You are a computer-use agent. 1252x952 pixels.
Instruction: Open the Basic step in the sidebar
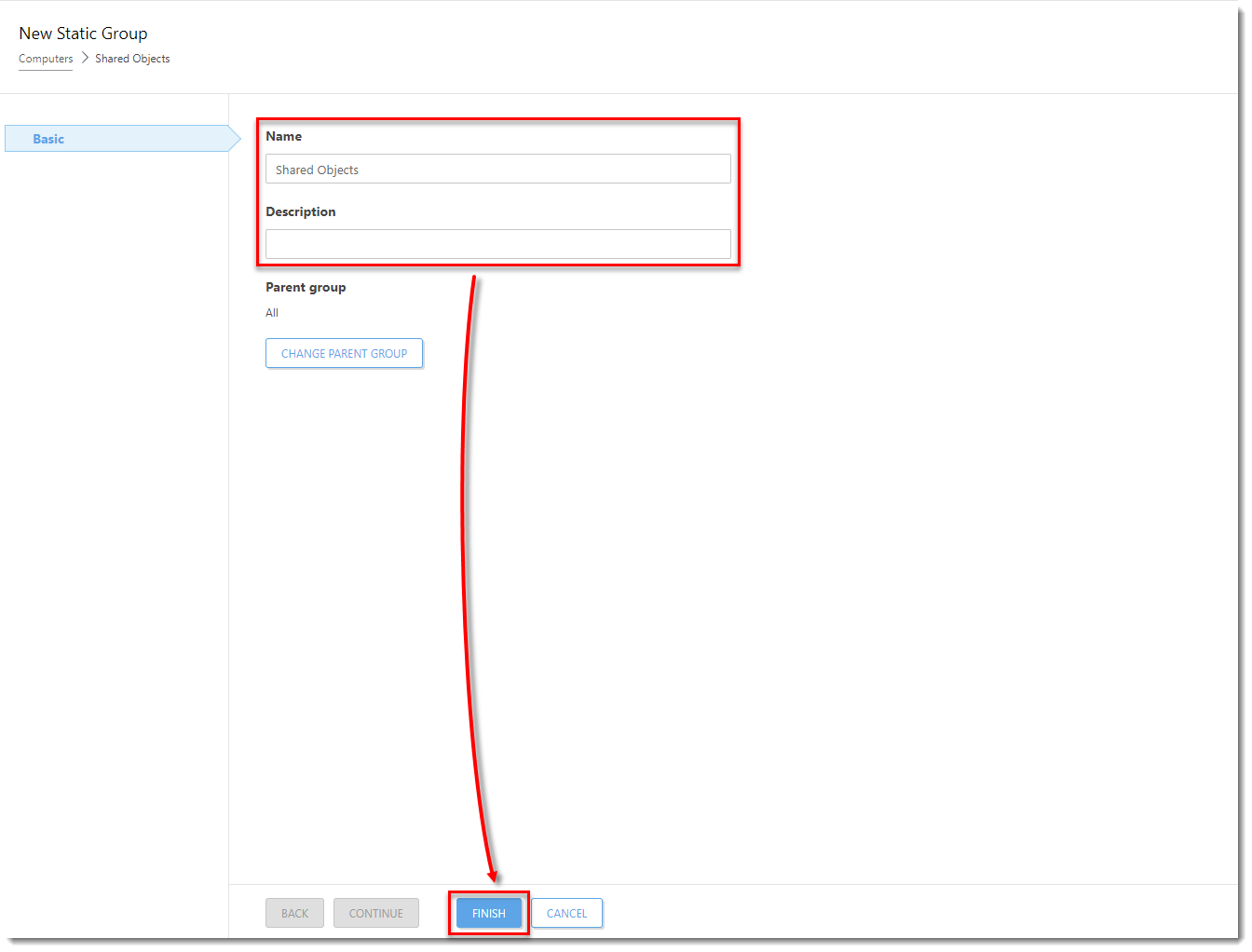[x=48, y=139]
